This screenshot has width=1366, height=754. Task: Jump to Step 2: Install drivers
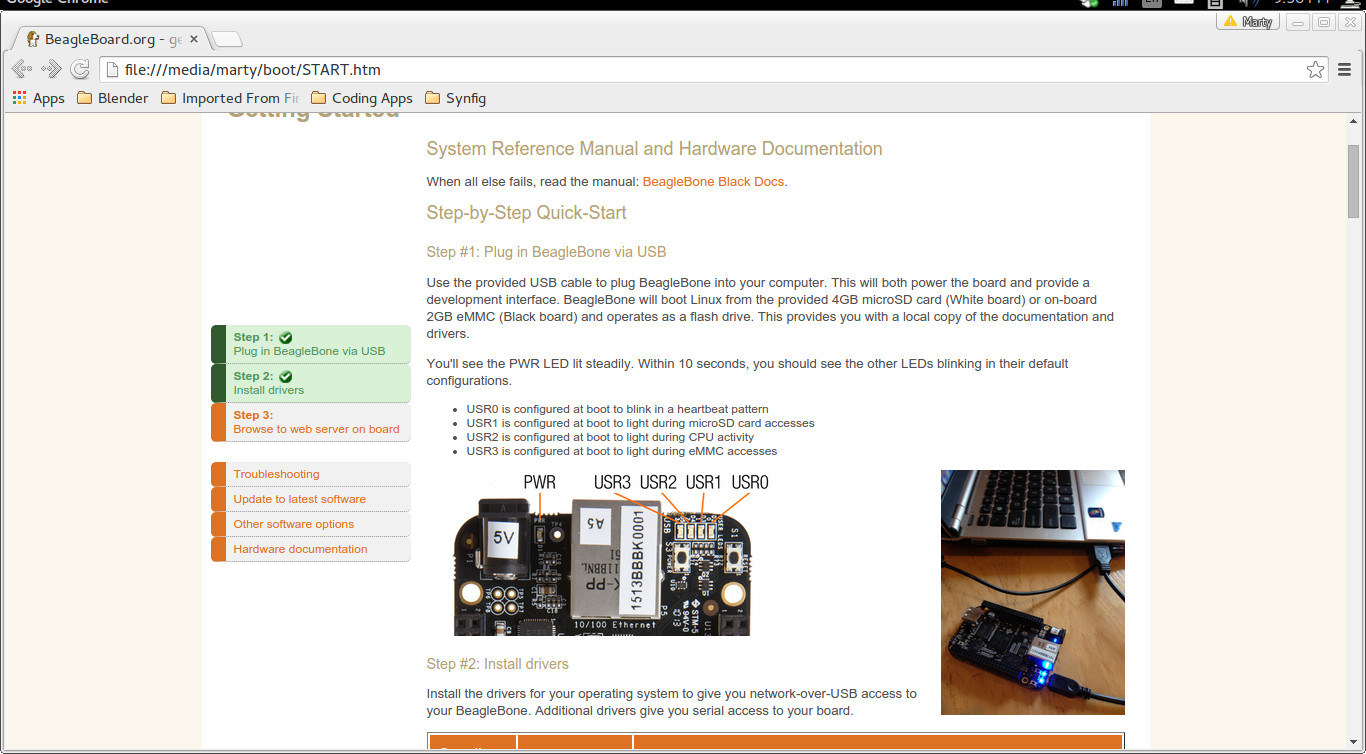(x=311, y=383)
